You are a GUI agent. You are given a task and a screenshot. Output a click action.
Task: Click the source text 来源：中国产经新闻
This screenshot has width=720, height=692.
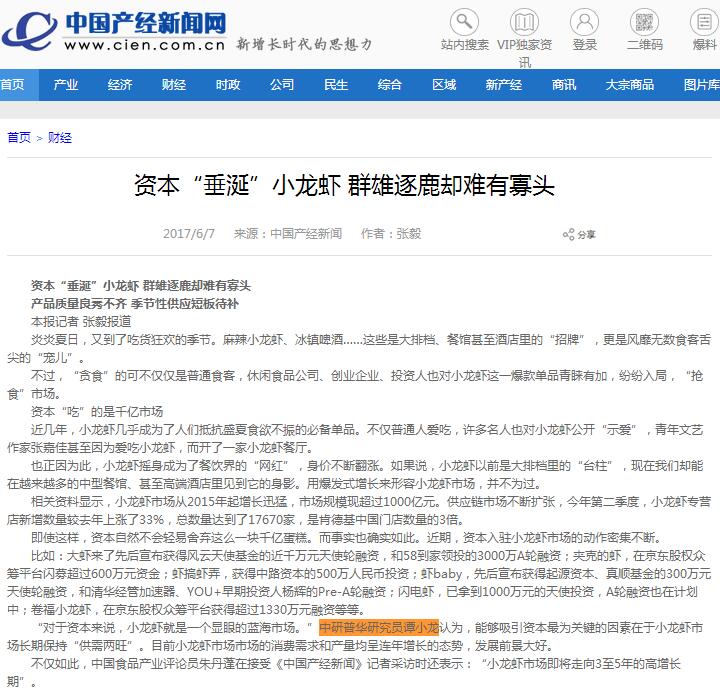tap(288, 234)
